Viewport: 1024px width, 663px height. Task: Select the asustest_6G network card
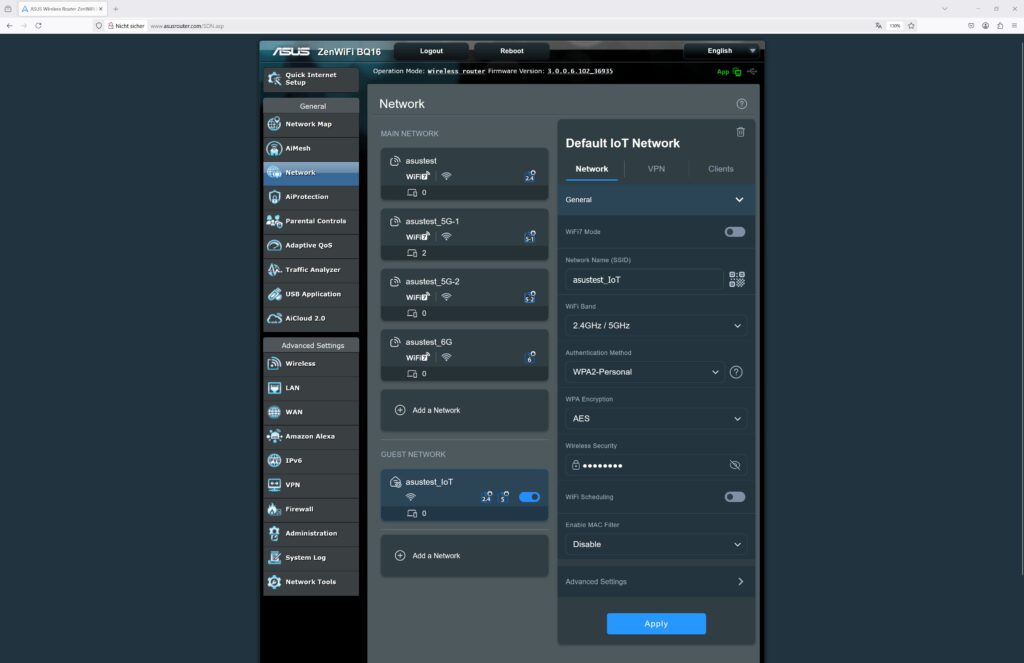[x=464, y=355]
